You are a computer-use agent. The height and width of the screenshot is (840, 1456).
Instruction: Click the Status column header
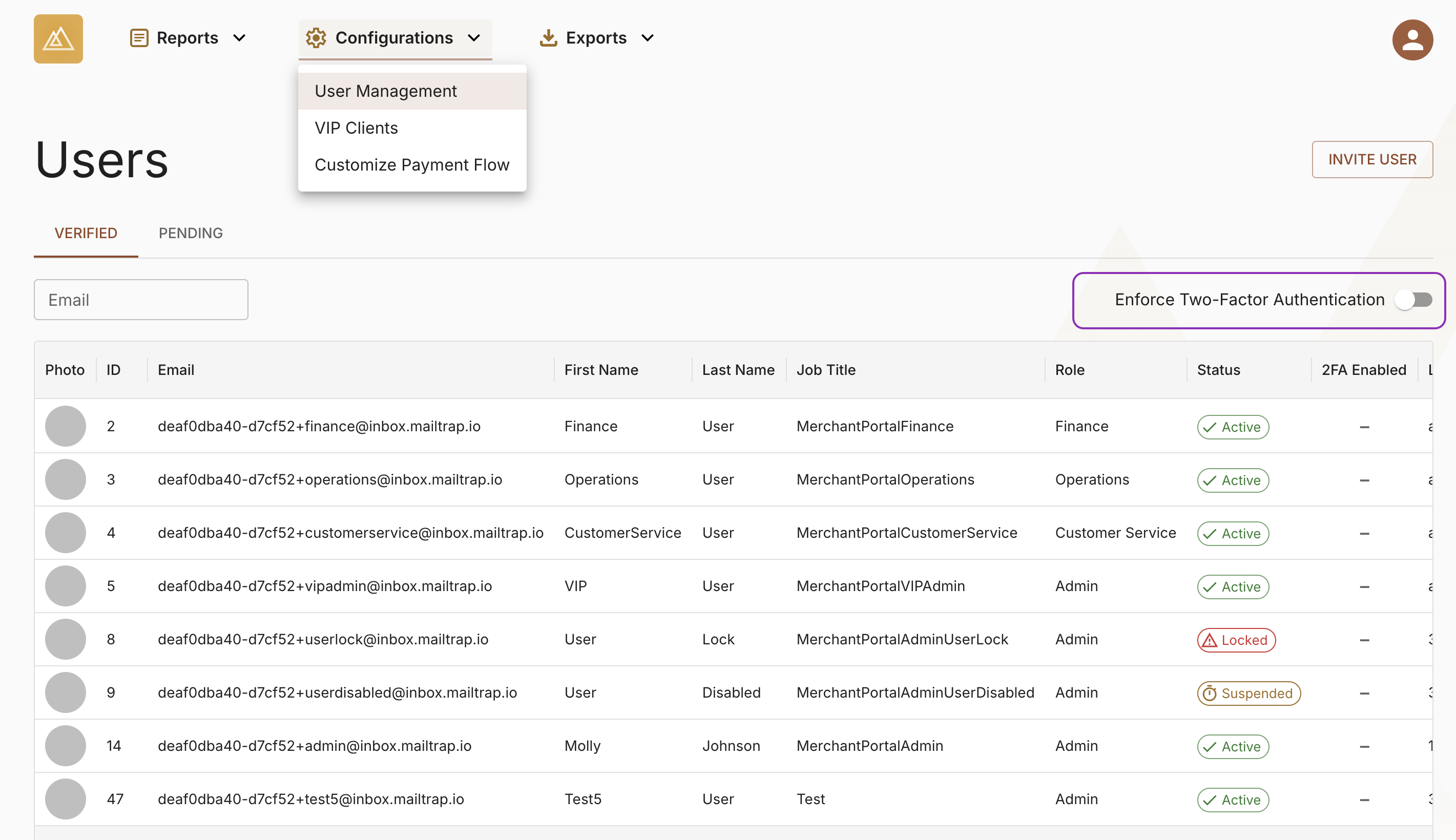coord(1218,370)
